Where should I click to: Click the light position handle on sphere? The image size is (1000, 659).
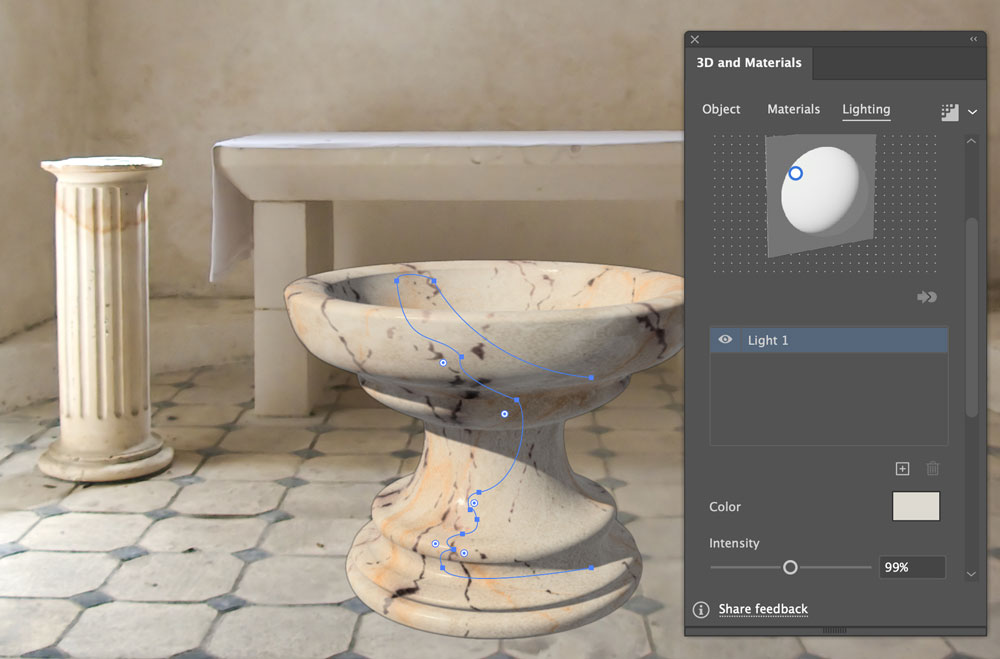point(795,173)
